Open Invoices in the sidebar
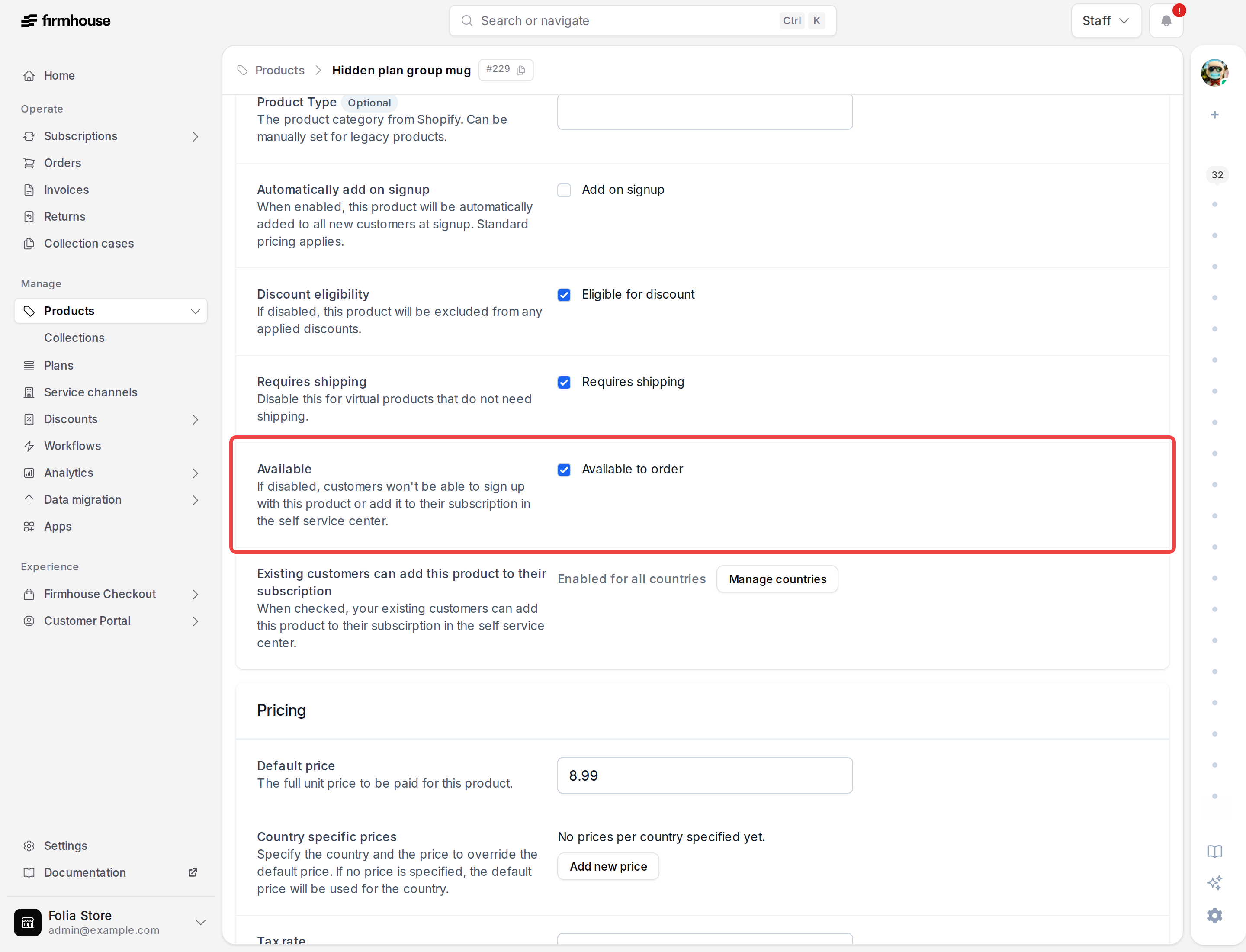This screenshot has width=1246, height=952. (x=110, y=190)
